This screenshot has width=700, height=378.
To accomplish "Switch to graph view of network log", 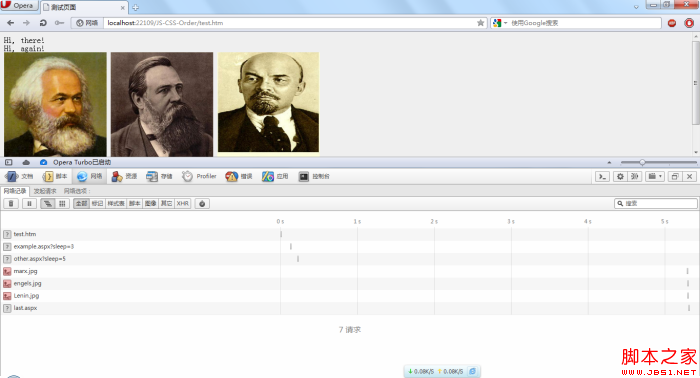I will pyautogui.click(x=47, y=204).
